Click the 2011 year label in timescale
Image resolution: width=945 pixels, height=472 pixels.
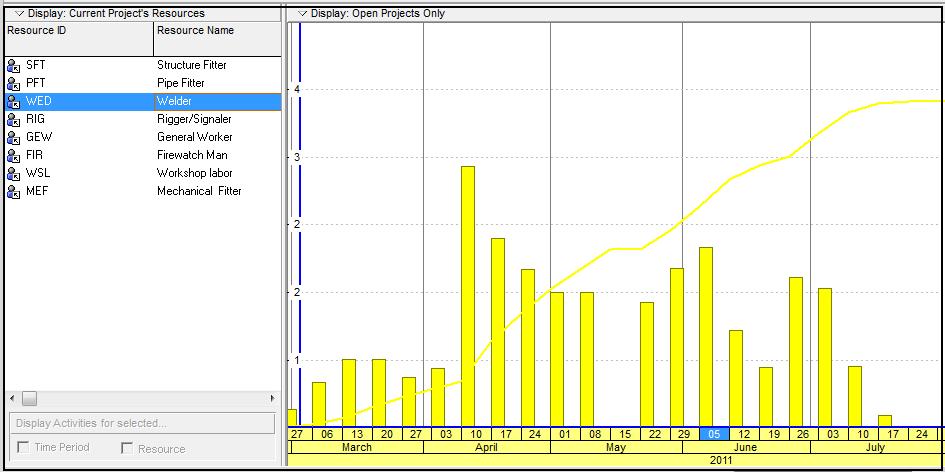point(721,461)
